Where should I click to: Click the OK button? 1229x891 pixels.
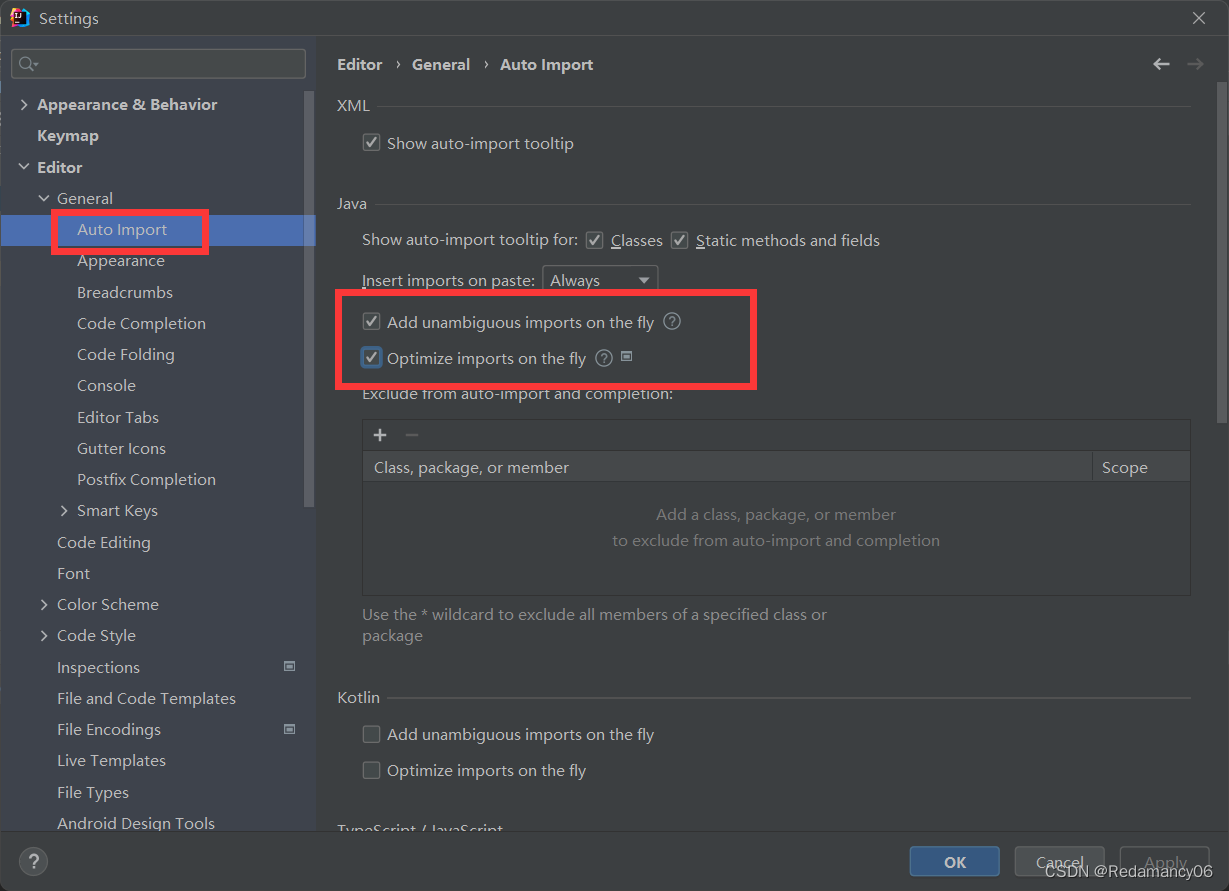point(954,862)
